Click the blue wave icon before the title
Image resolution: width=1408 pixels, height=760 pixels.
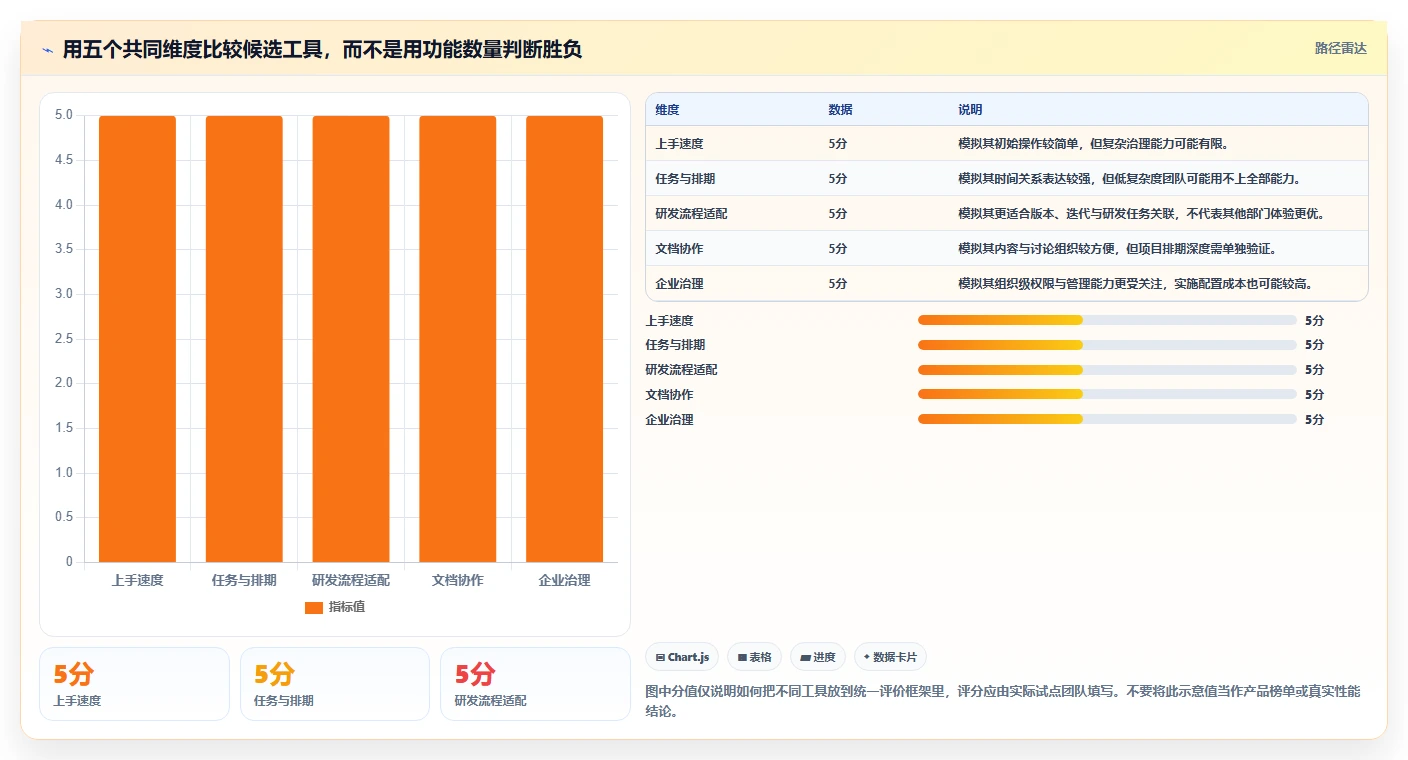48,50
